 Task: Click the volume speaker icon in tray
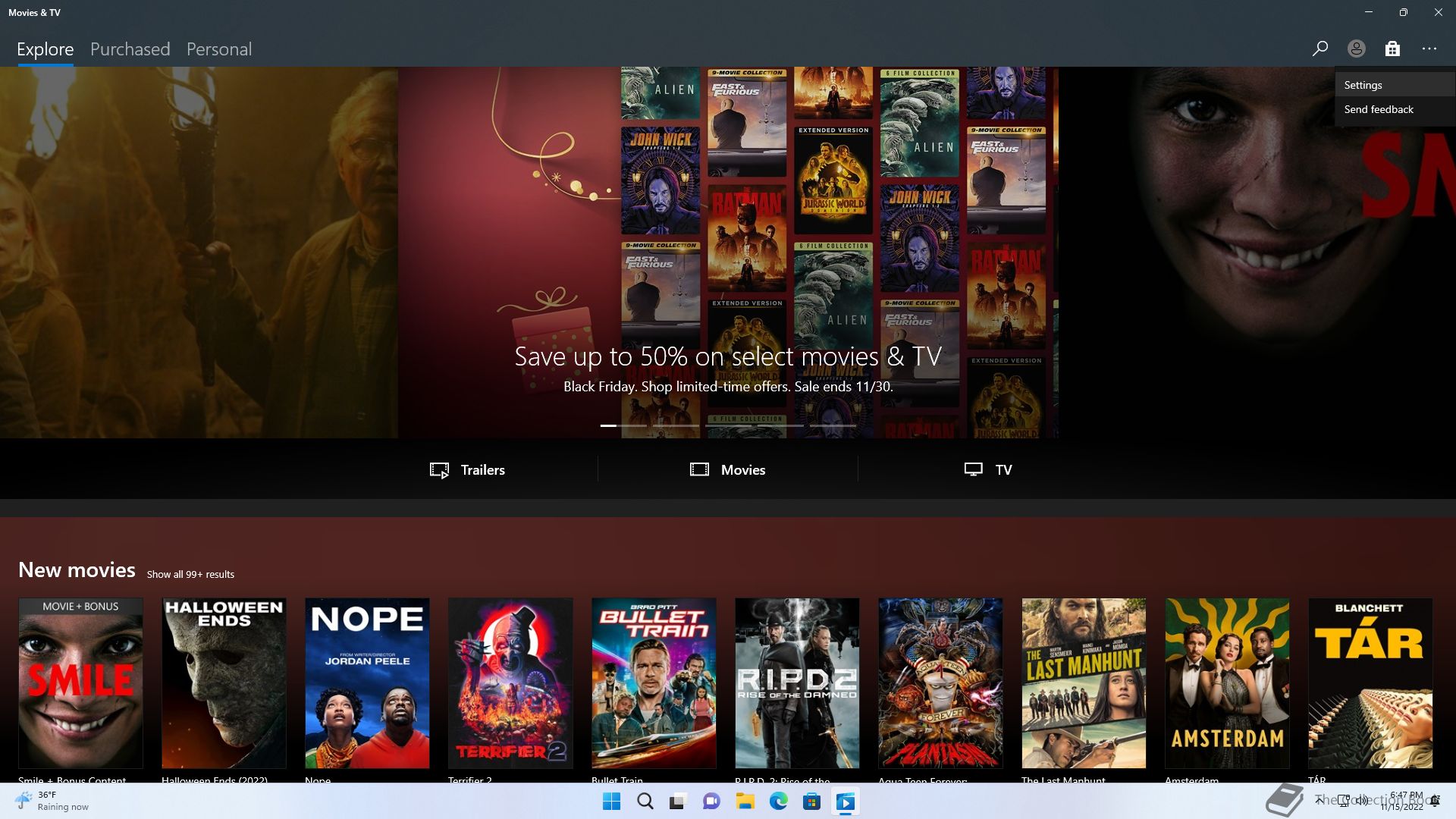point(1363,800)
